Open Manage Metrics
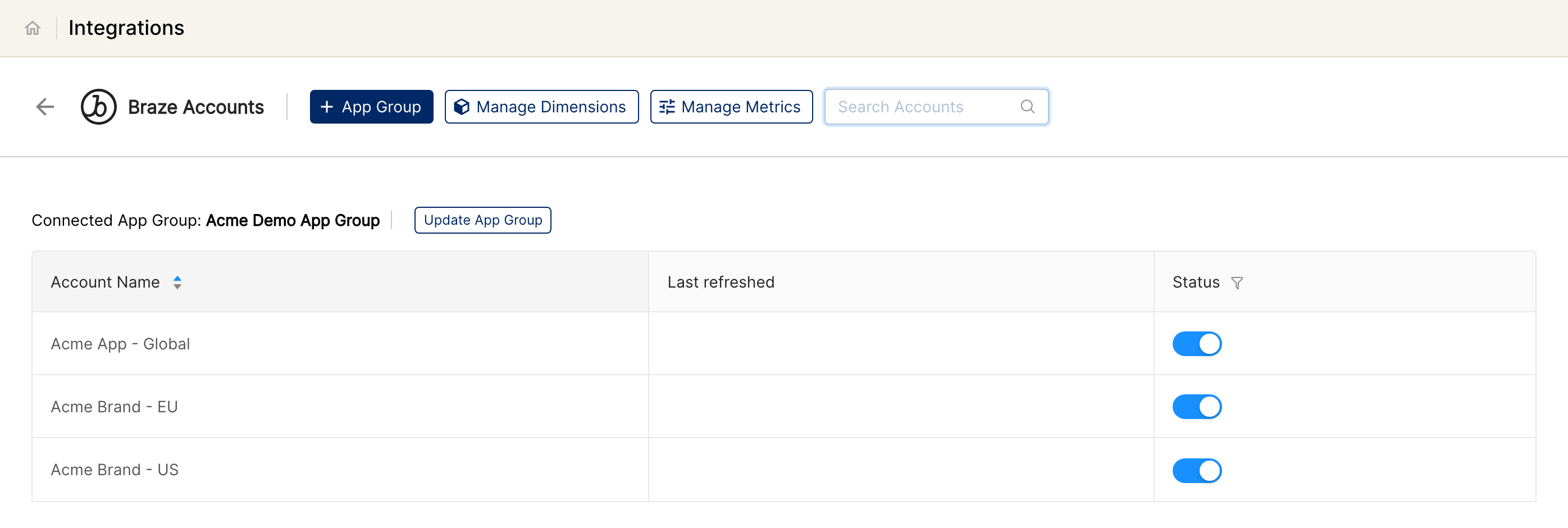The width and height of the screenshot is (1568, 528). pos(731,107)
